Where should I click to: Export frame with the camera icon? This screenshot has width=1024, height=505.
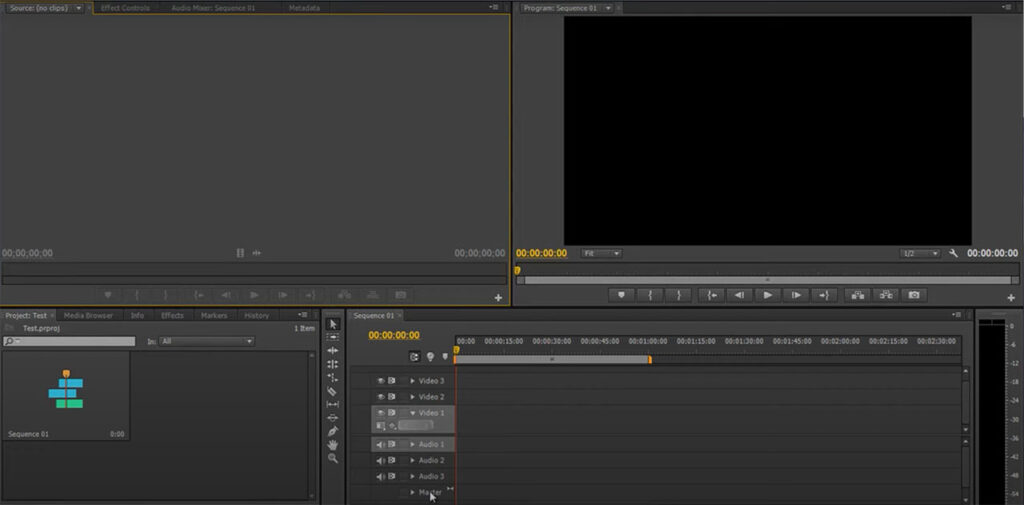914,295
